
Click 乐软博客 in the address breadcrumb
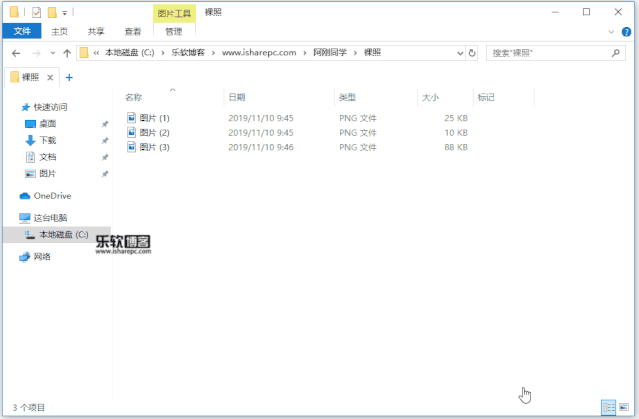[x=188, y=53]
